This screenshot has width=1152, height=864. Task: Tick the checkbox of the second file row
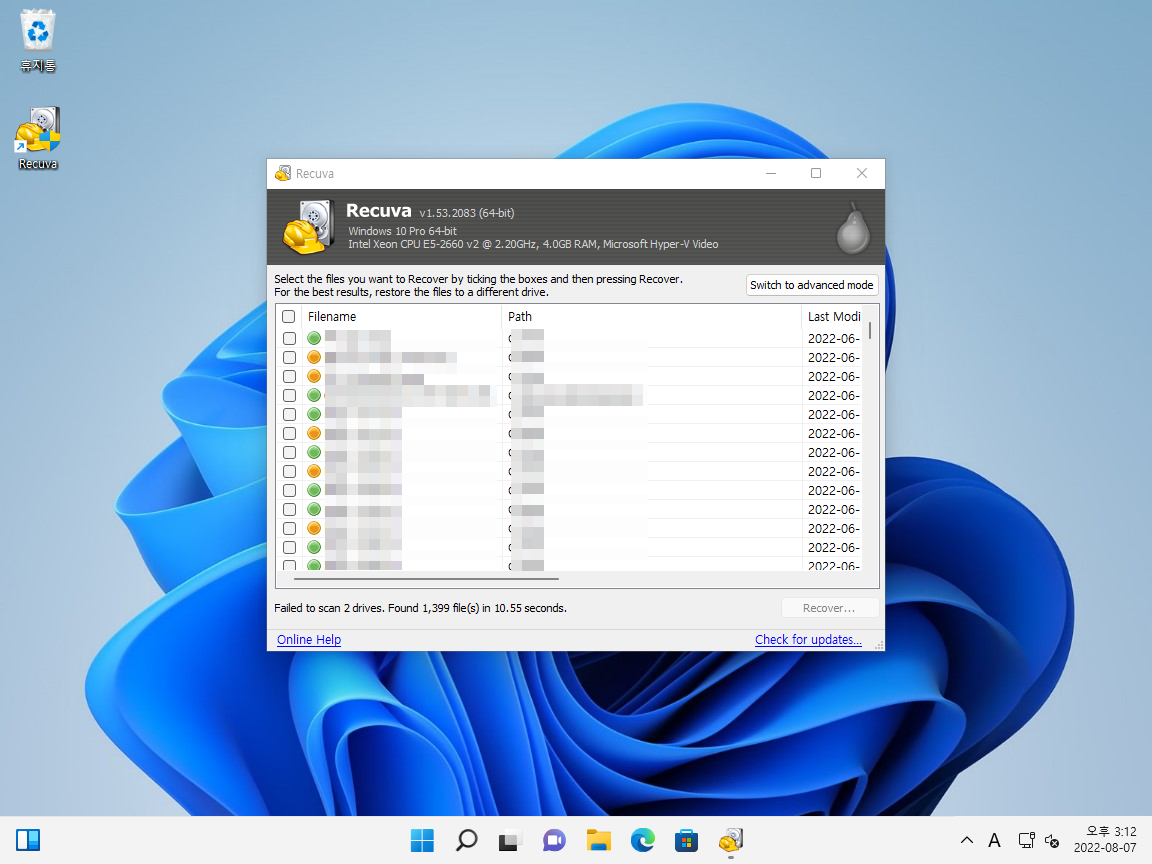pyautogui.click(x=289, y=358)
